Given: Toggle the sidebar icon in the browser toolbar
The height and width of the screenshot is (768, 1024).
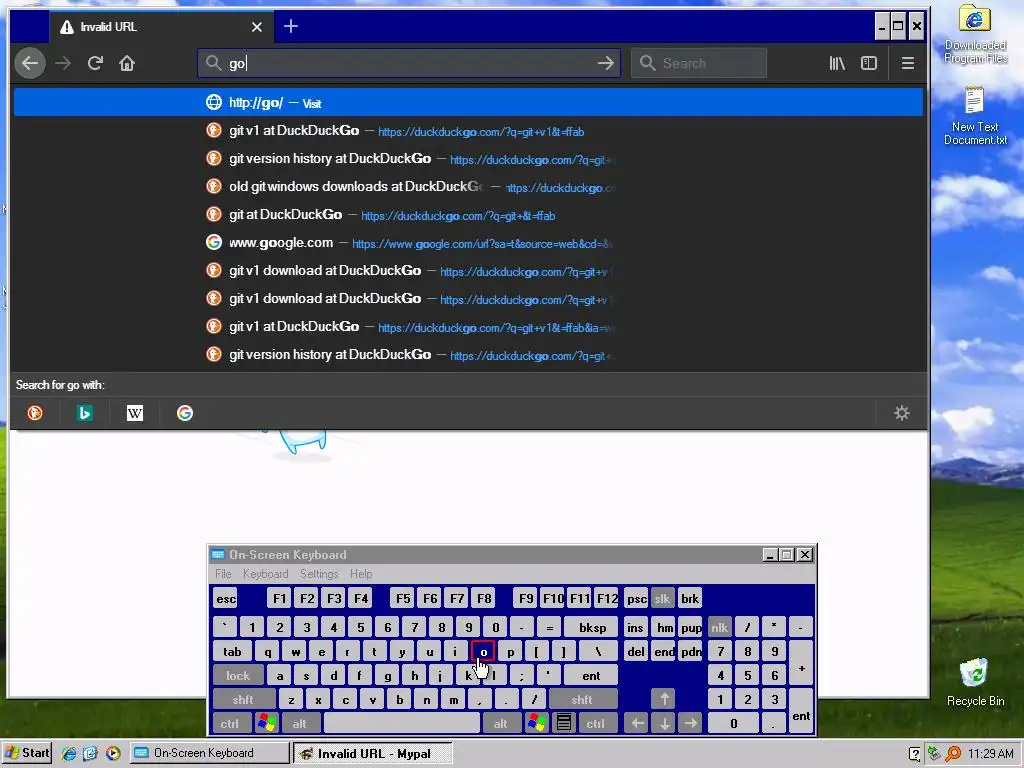Looking at the screenshot, I should 869,63.
